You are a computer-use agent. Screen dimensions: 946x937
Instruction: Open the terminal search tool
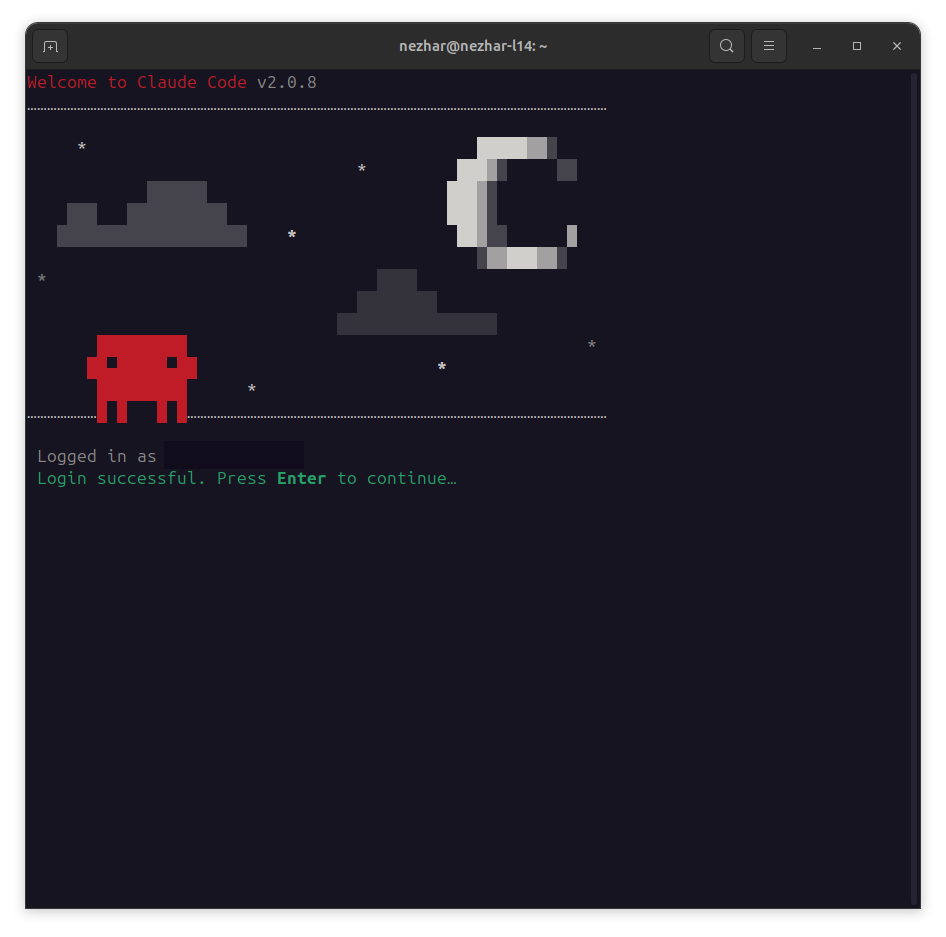click(x=726, y=46)
